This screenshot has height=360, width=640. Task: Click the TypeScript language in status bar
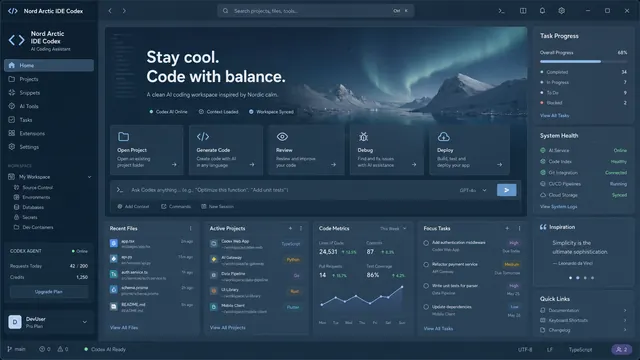(x=580, y=350)
